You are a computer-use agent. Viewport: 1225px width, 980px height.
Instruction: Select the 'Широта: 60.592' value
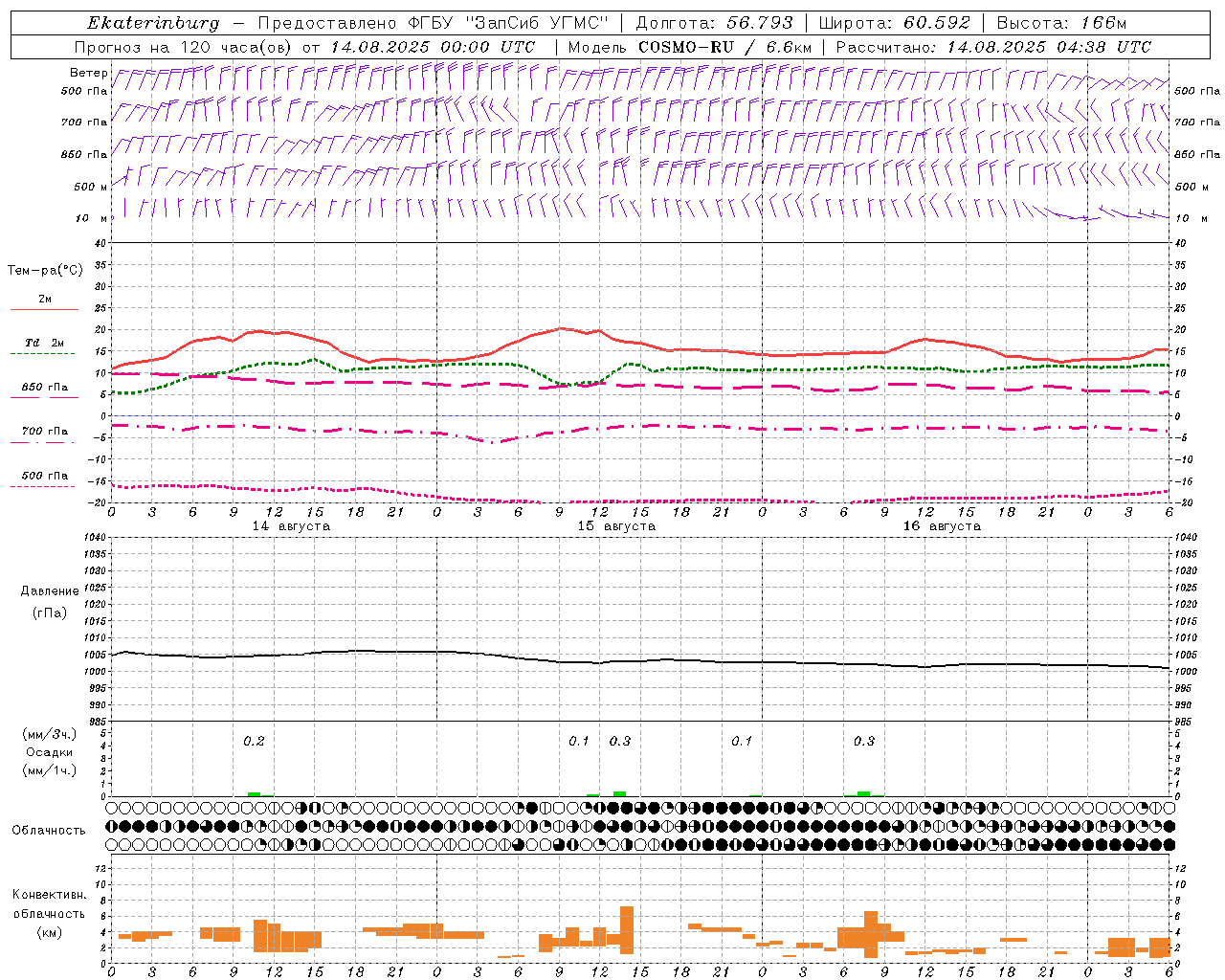point(894,23)
